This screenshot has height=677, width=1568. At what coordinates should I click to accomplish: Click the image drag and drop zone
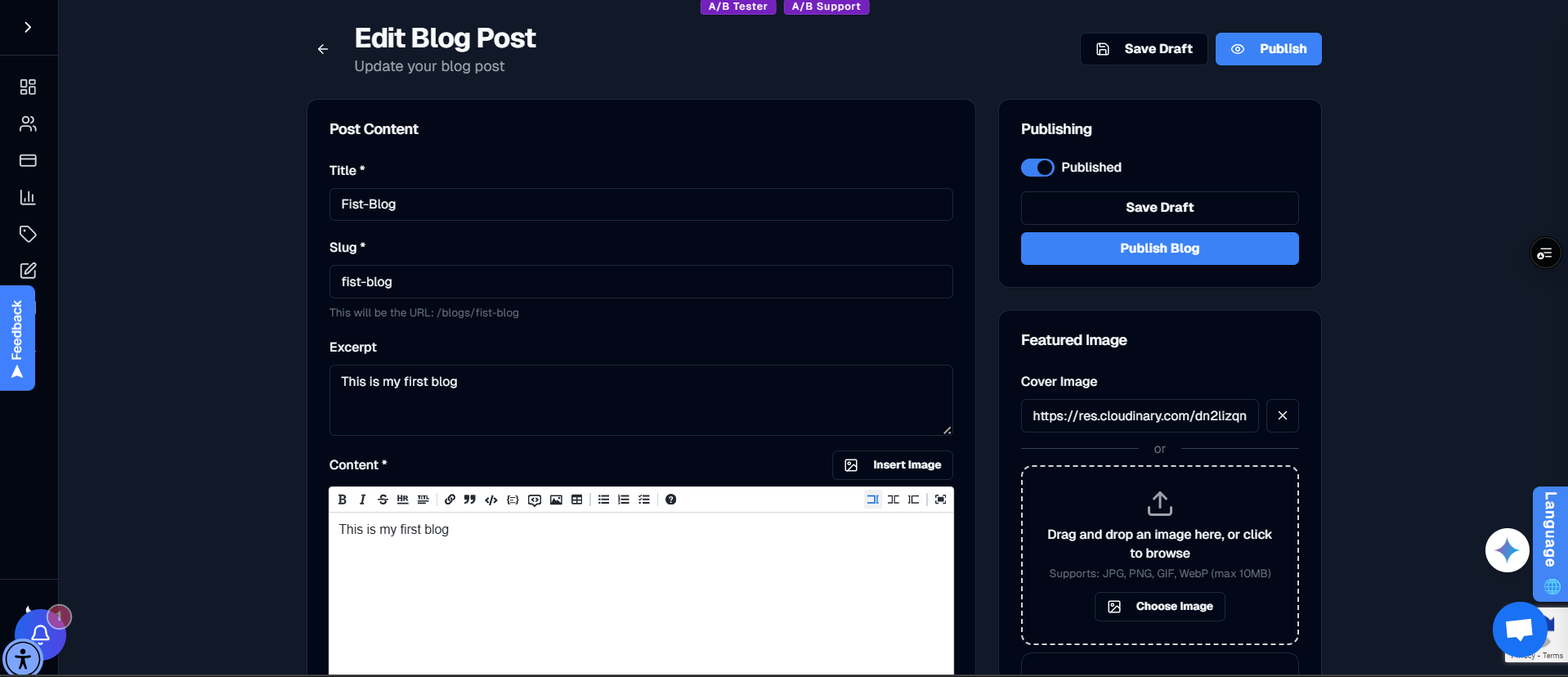coord(1159,555)
